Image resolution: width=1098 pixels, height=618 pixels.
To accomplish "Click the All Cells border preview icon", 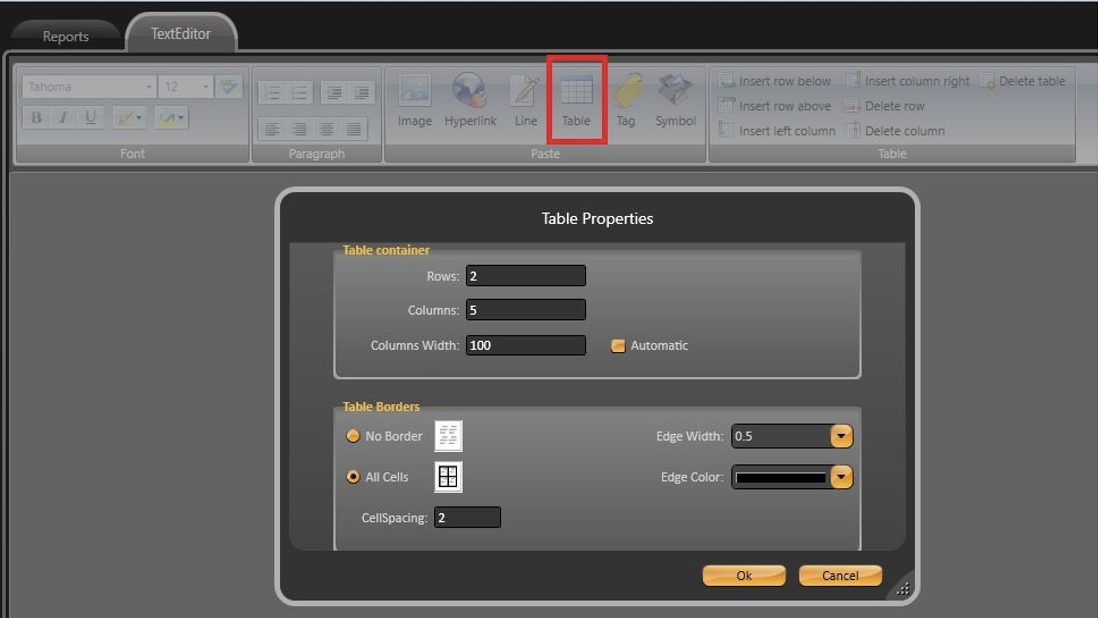I will coord(448,477).
